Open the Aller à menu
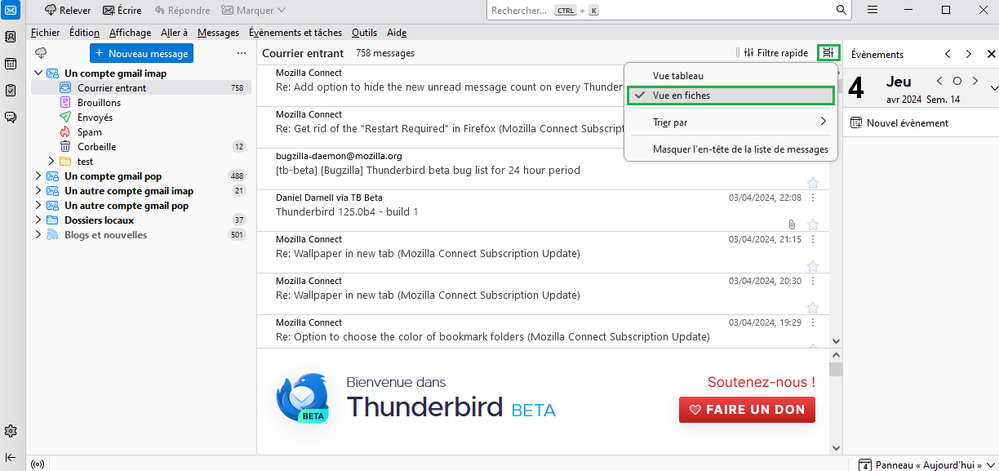The width and height of the screenshot is (999, 471). [174, 33]
